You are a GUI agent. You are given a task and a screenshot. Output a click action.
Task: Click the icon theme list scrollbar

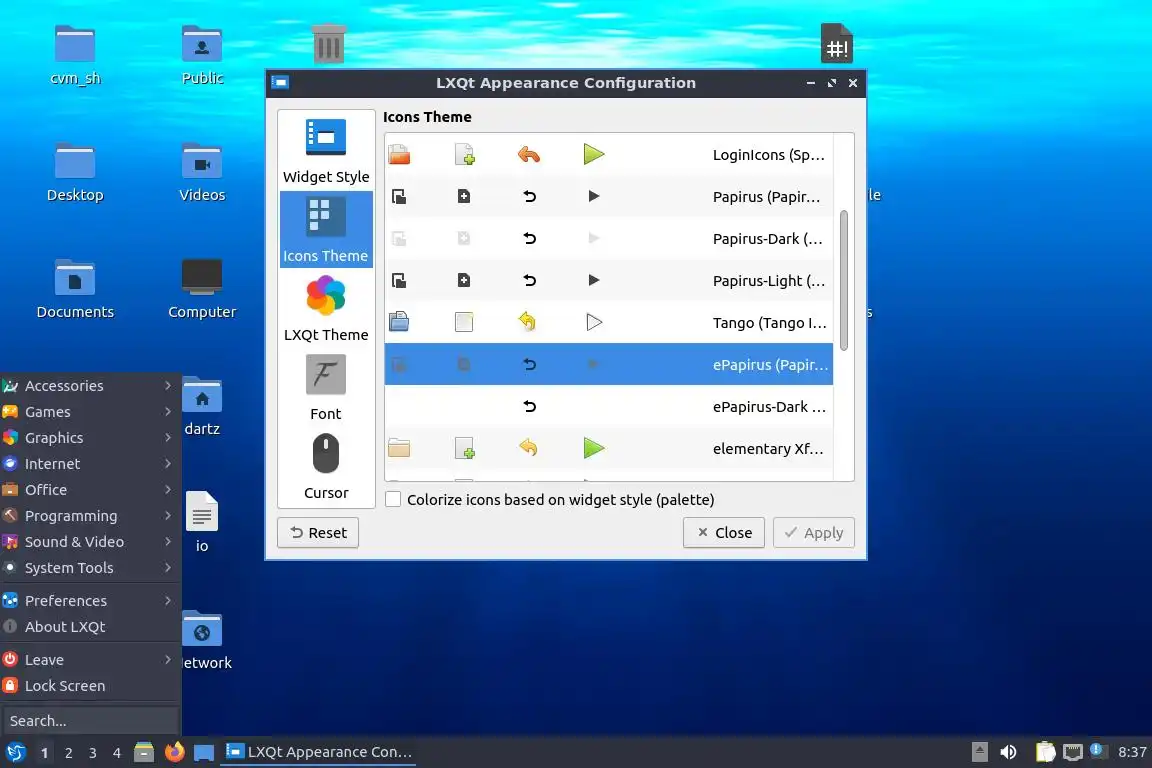[x=843, y=280]
